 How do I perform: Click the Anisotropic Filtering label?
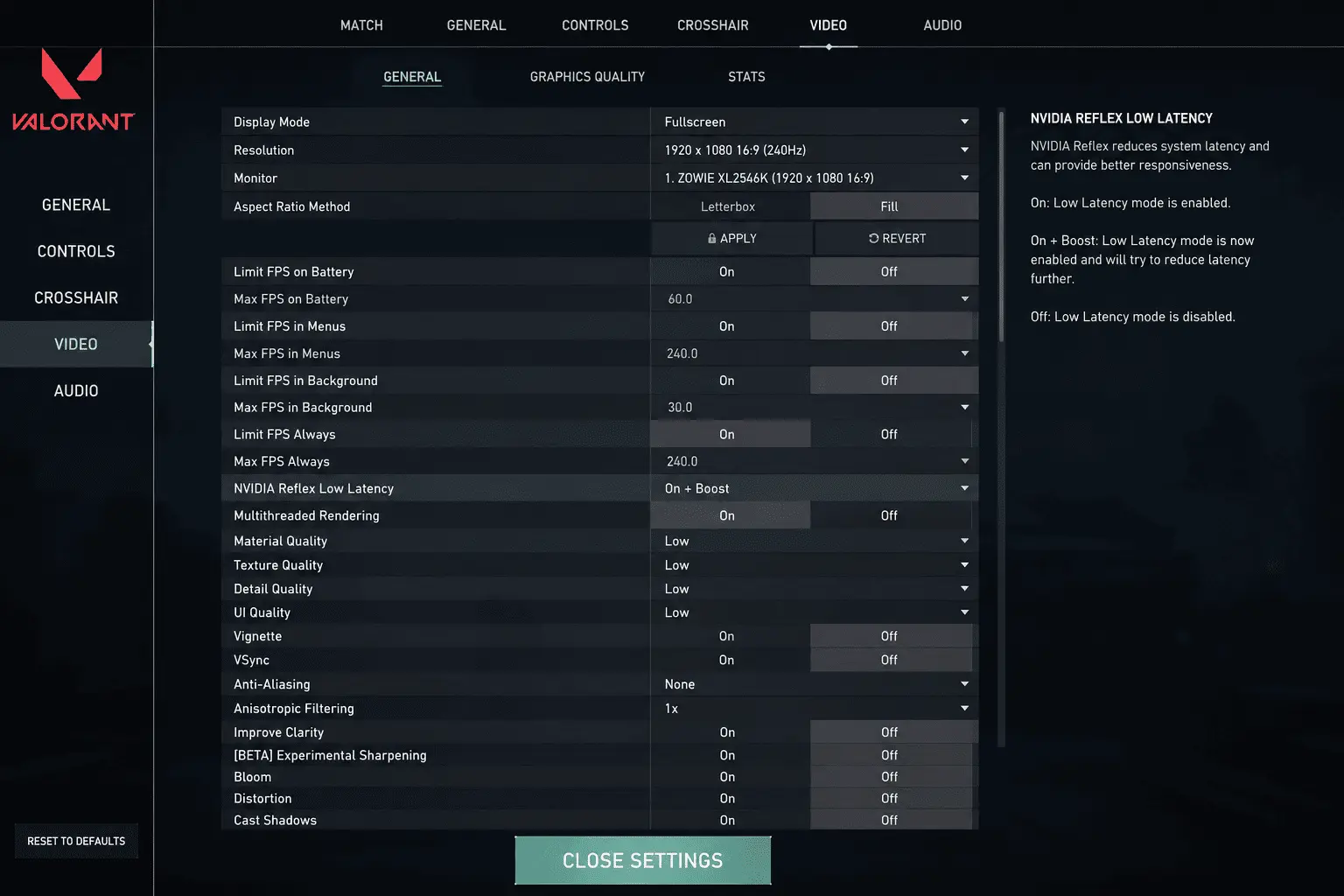coord(293,708)
